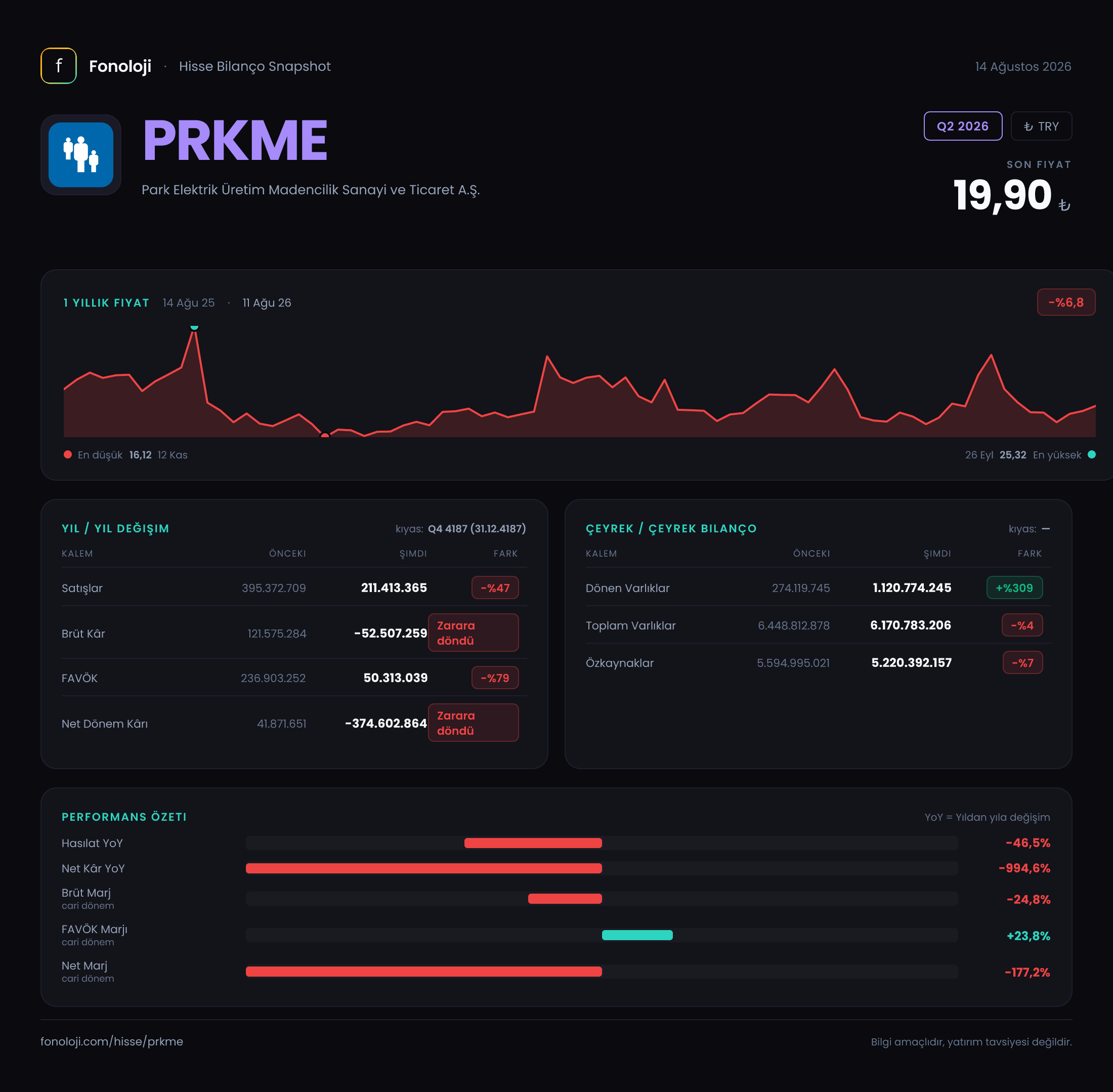Click the -994,6% Net Kâr YoY value

(x=1024, y=868)
